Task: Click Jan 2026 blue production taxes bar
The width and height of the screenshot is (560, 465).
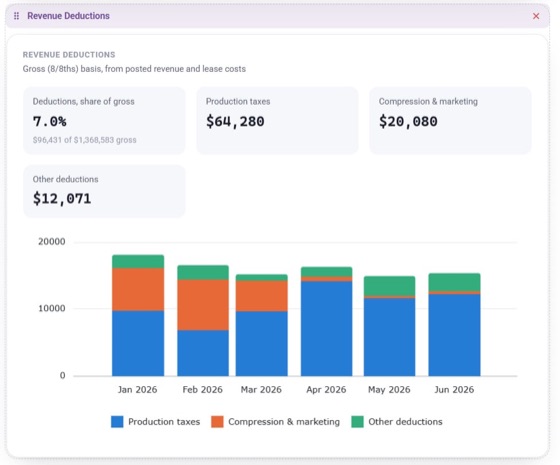Action: pos(138,343)
